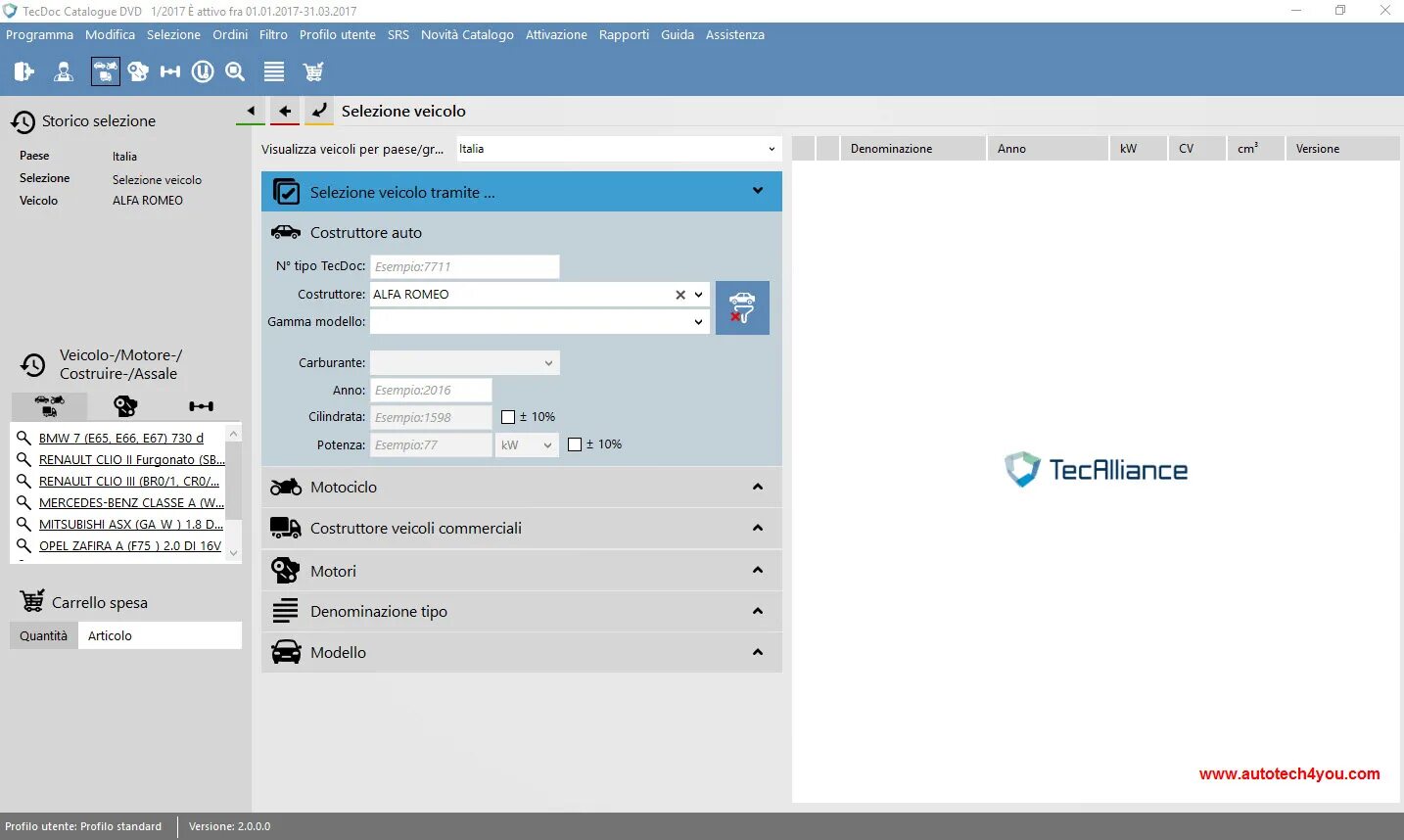Select the vehicle selection toolbar icon
This screenshot has height=840, width=1404.
tap(105, 71)
